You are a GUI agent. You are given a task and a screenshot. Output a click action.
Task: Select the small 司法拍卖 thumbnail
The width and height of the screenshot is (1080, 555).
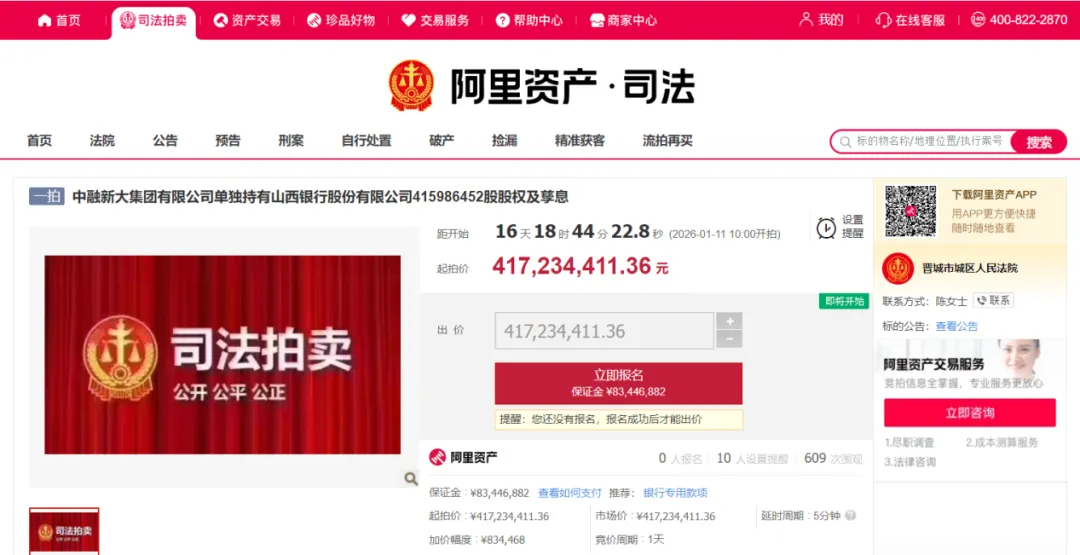(x=64, y=531)
